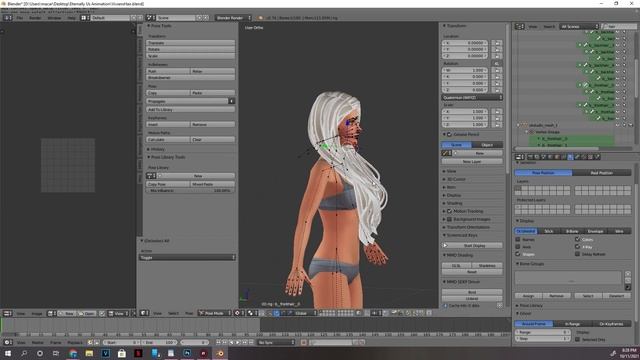This screenshot has height=360, width=640.
Task: Toggle lock icon for Scale X
Action: [497, 111]
